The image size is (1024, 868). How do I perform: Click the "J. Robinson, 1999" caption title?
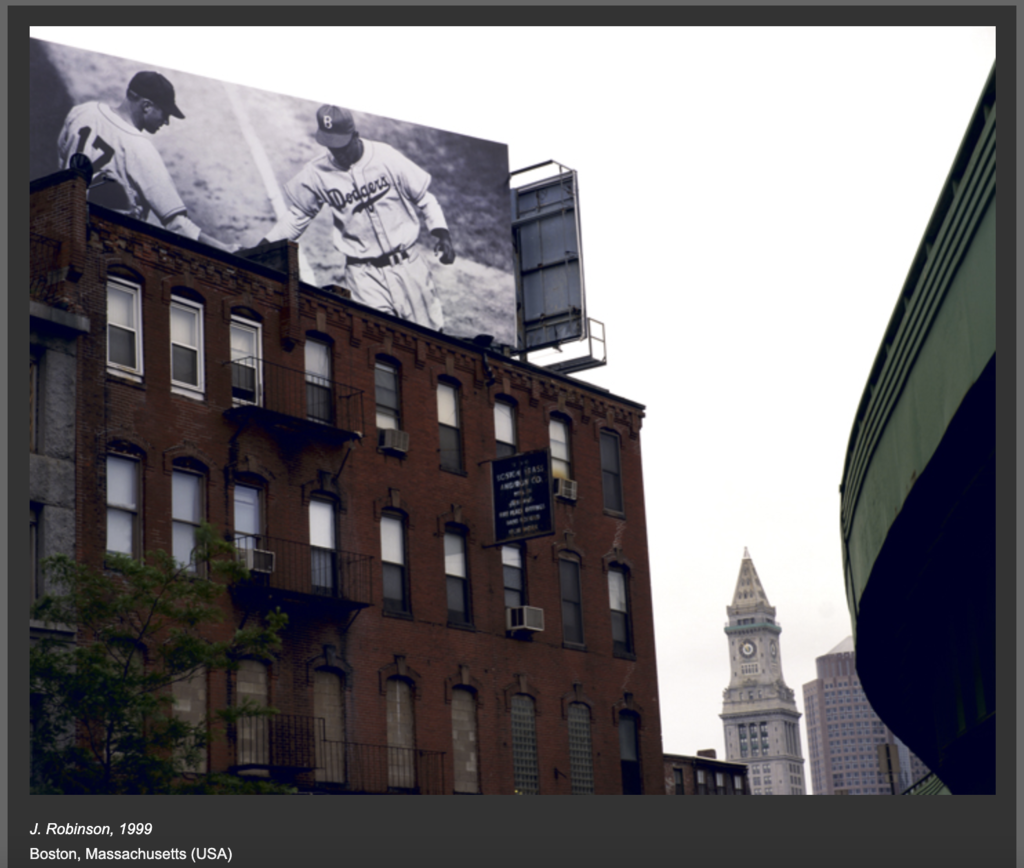[x=91, y=829]
